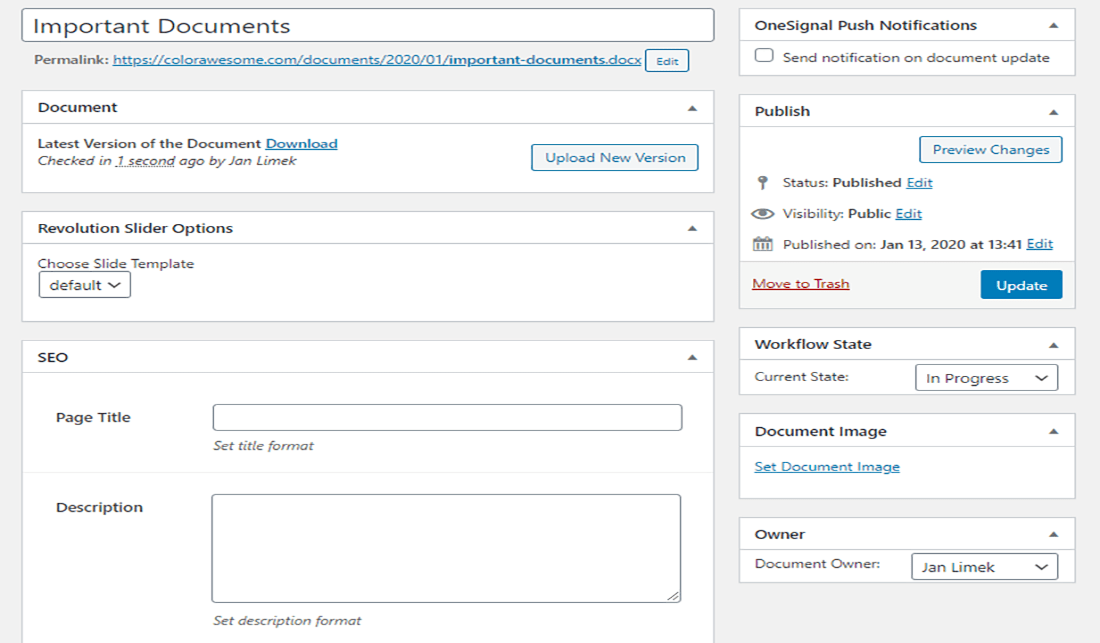1100x643 pixels.
Task: Click the Update button
Action: pyautogui.click(x=1021, y=284)
